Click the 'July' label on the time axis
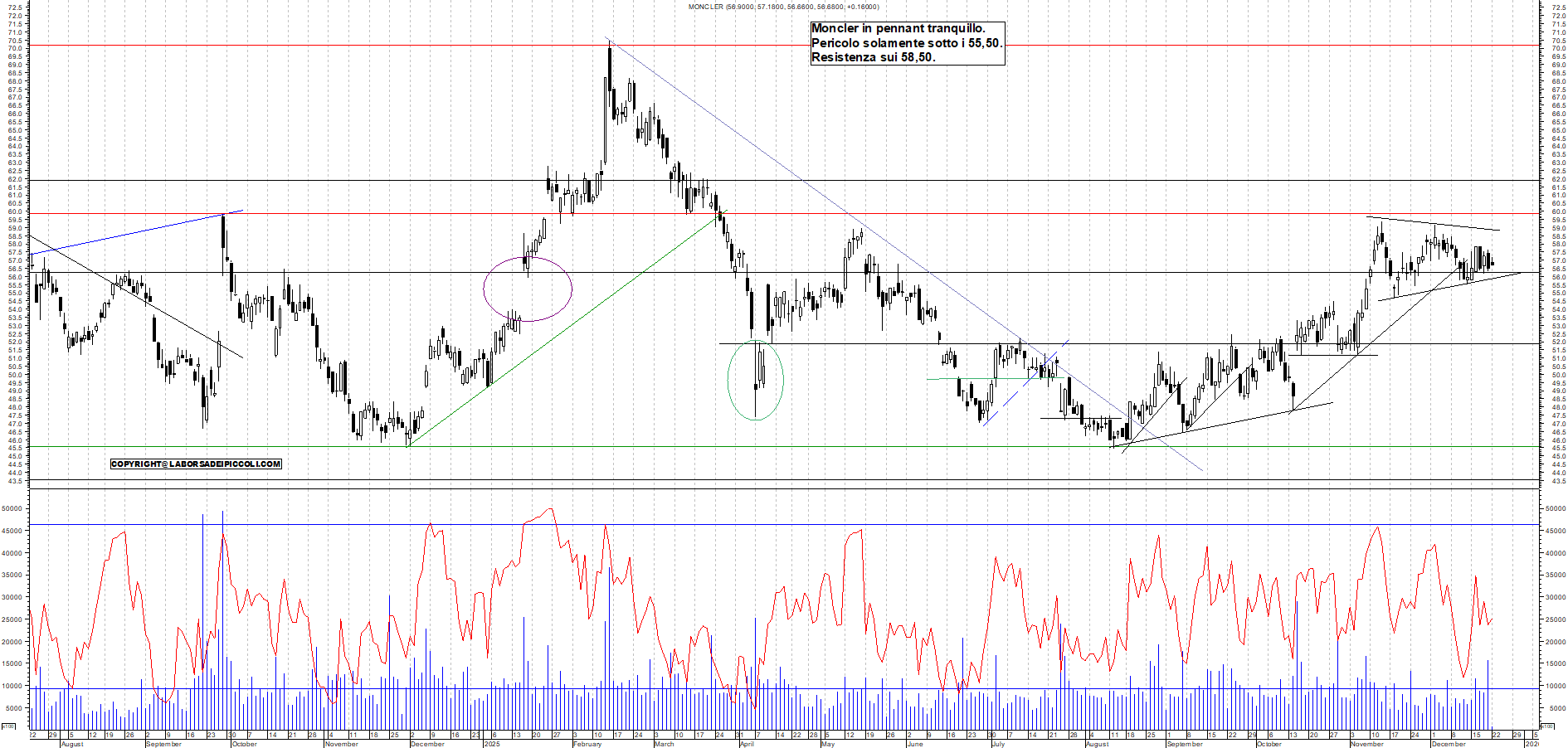 tap(997, 744)
